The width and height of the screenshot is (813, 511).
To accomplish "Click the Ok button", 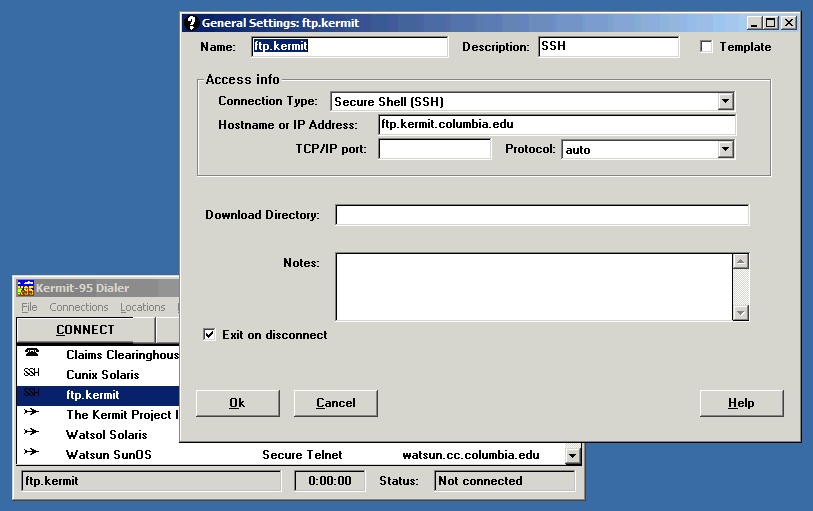I will [237, 403].
